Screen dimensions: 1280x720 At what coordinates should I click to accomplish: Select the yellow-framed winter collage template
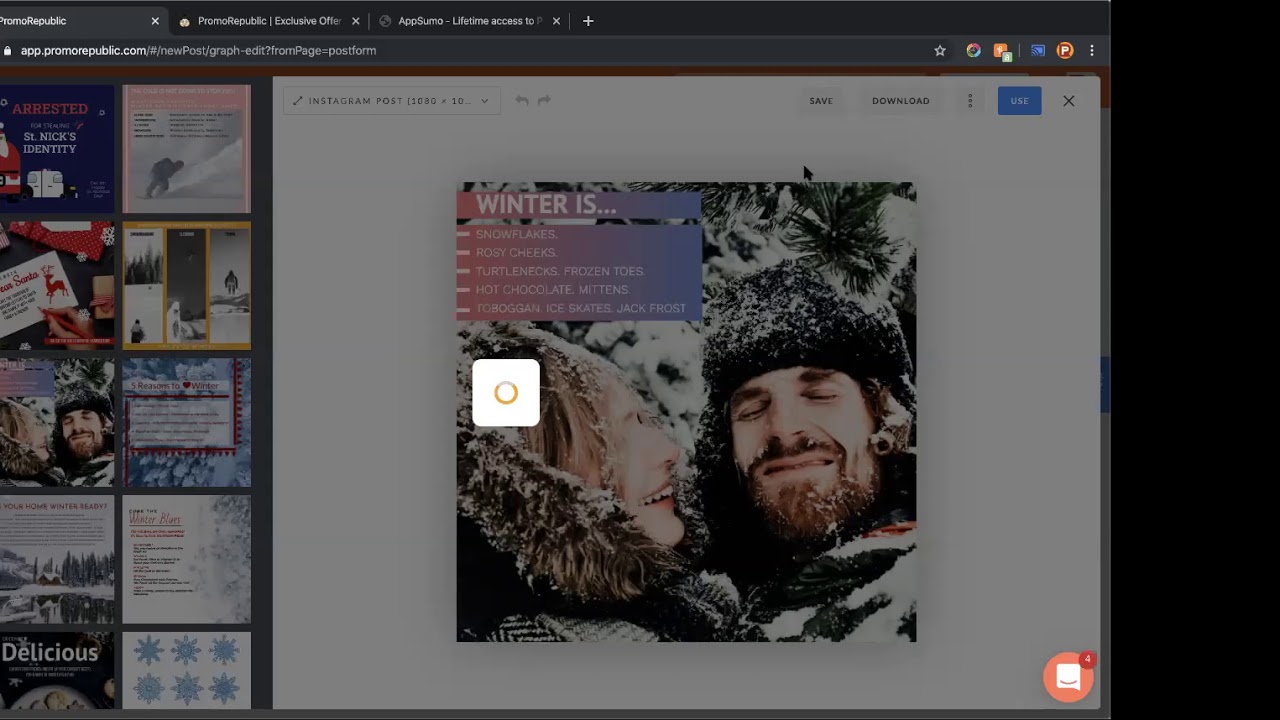[187, 285]
